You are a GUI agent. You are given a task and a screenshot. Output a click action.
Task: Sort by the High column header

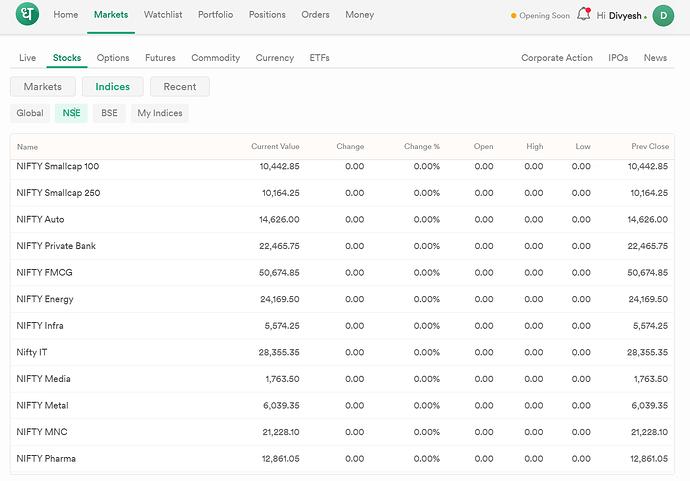tap(535, 147)
